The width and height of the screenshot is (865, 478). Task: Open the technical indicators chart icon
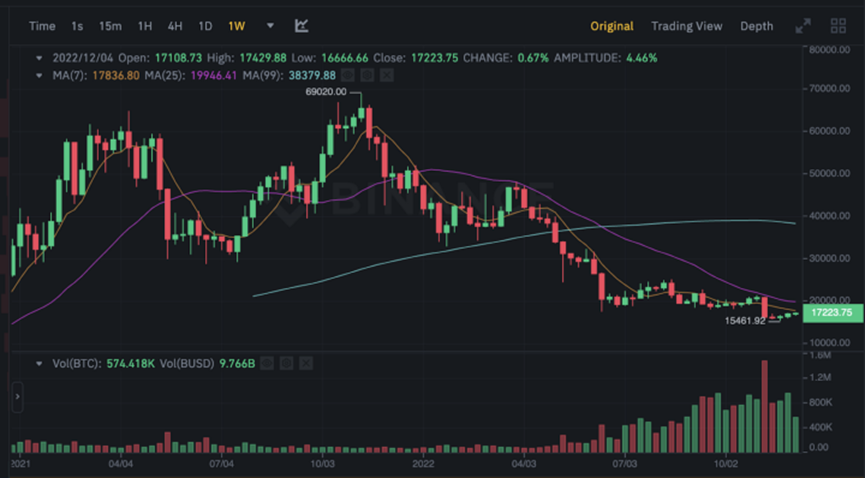[302, 26]
